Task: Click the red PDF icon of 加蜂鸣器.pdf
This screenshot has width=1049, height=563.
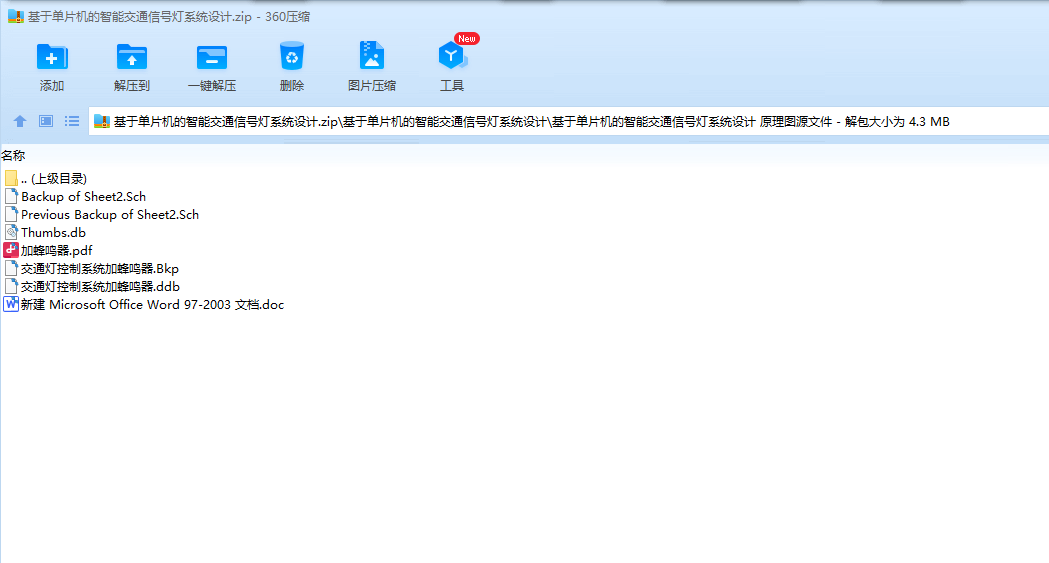Action: coord(11,251)
